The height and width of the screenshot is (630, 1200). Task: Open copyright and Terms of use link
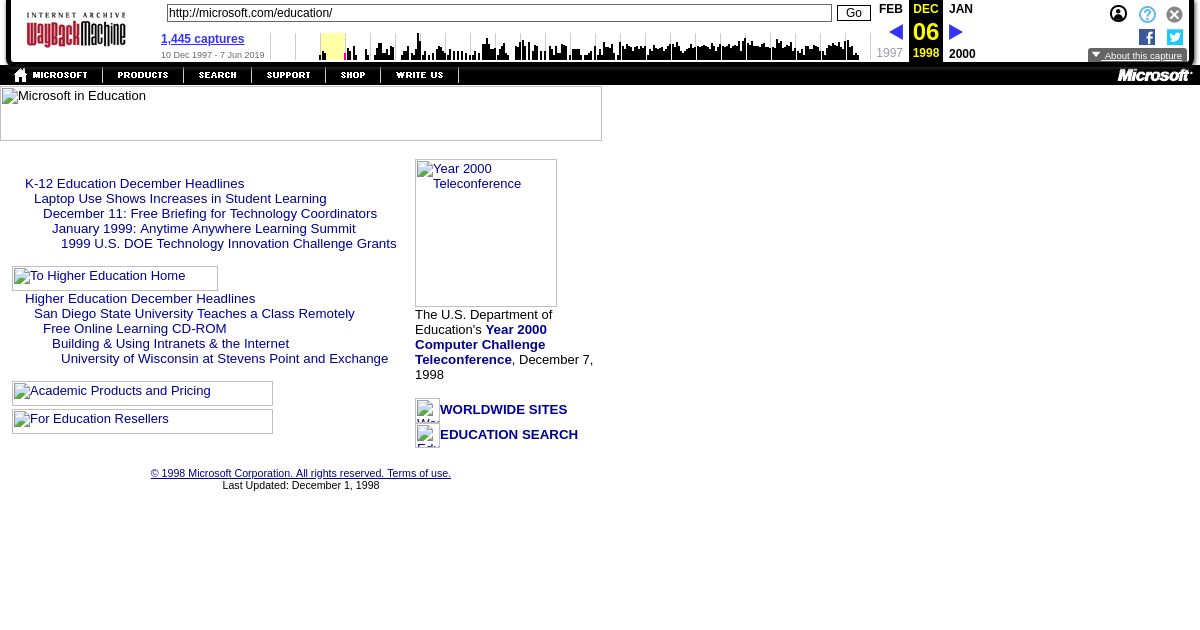click(x=301, y=474)
